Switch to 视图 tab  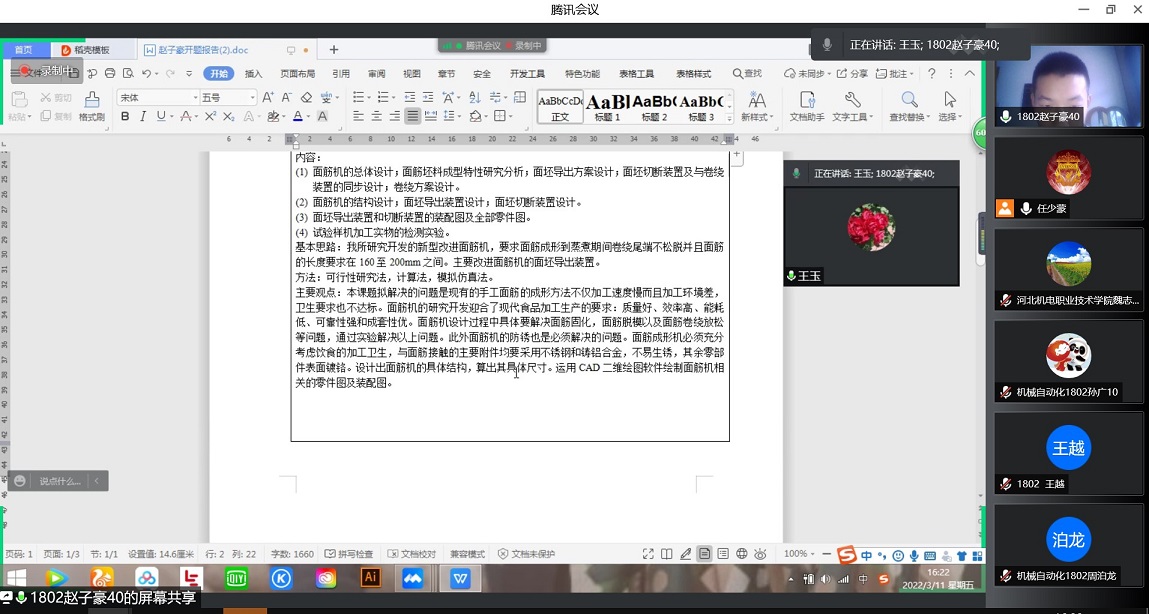412,73
